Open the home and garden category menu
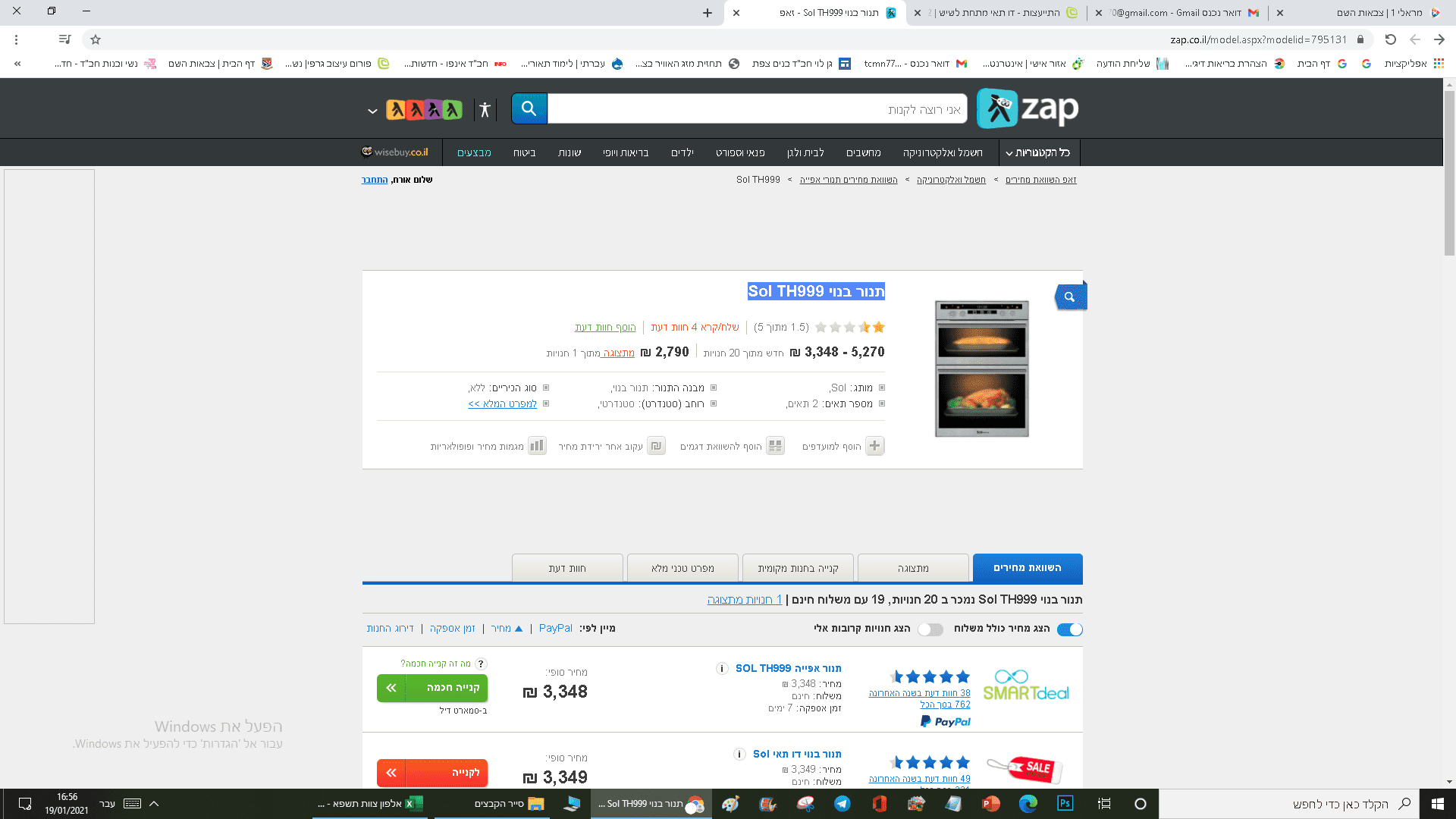The height and width of the screenshot is (819, 1456). pos(805,152)
